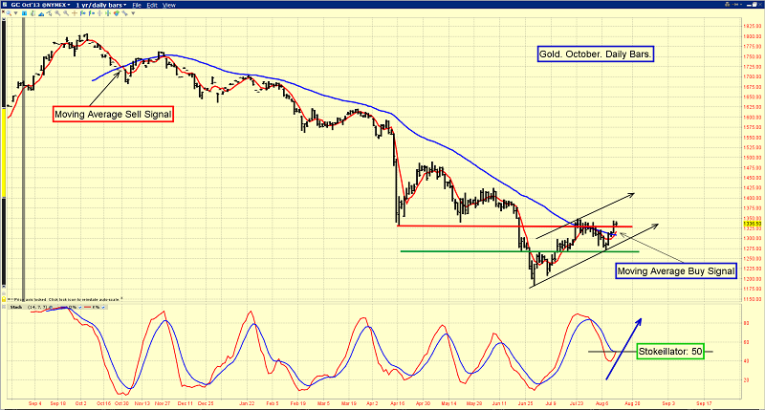Select the Moving Average Sell Signal text box
The width and height of the screenshot is (765, 410).
(112, 114)
